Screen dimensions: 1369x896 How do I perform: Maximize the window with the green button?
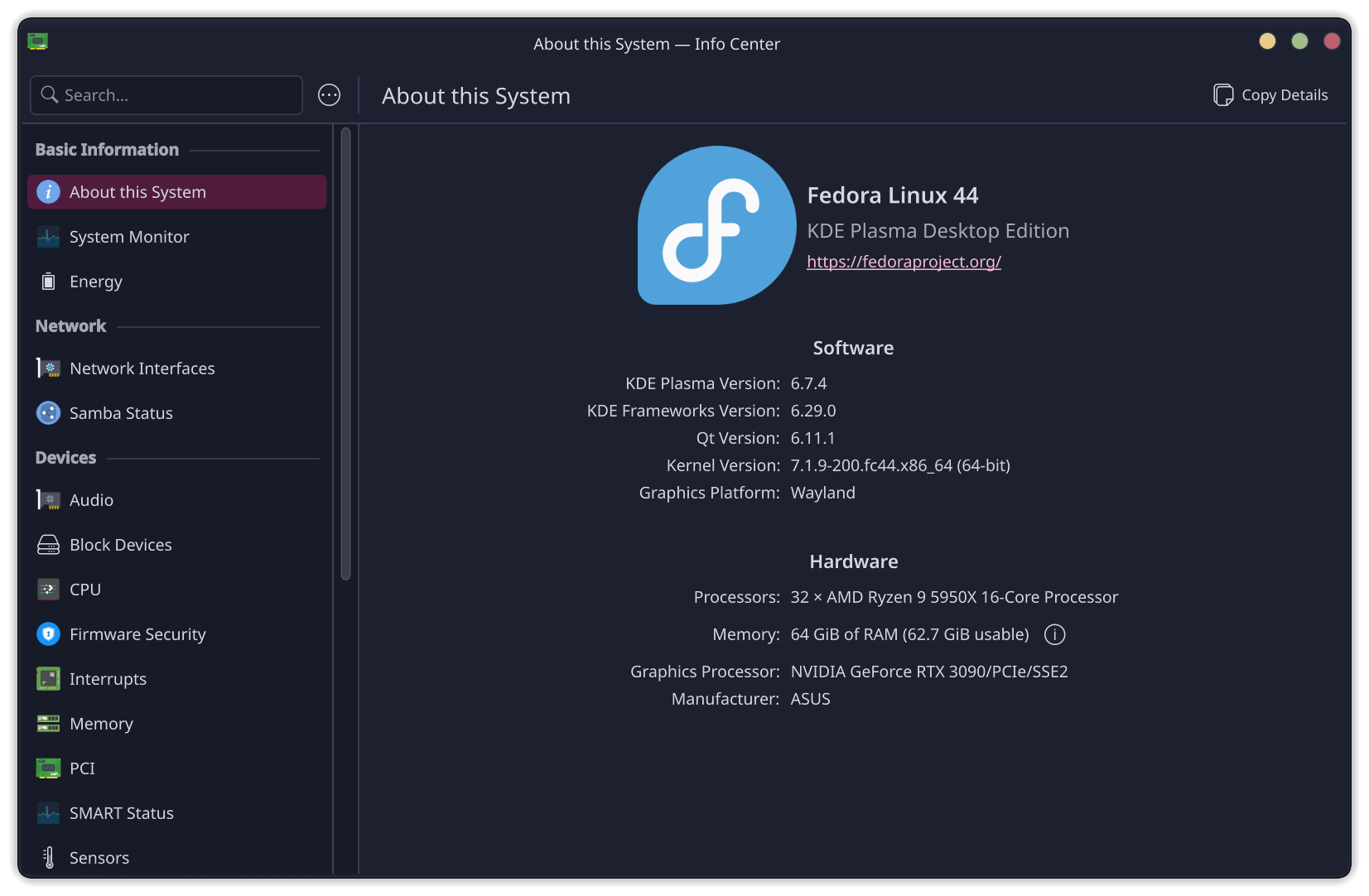pyautogui.click(x=1299, y=41)
